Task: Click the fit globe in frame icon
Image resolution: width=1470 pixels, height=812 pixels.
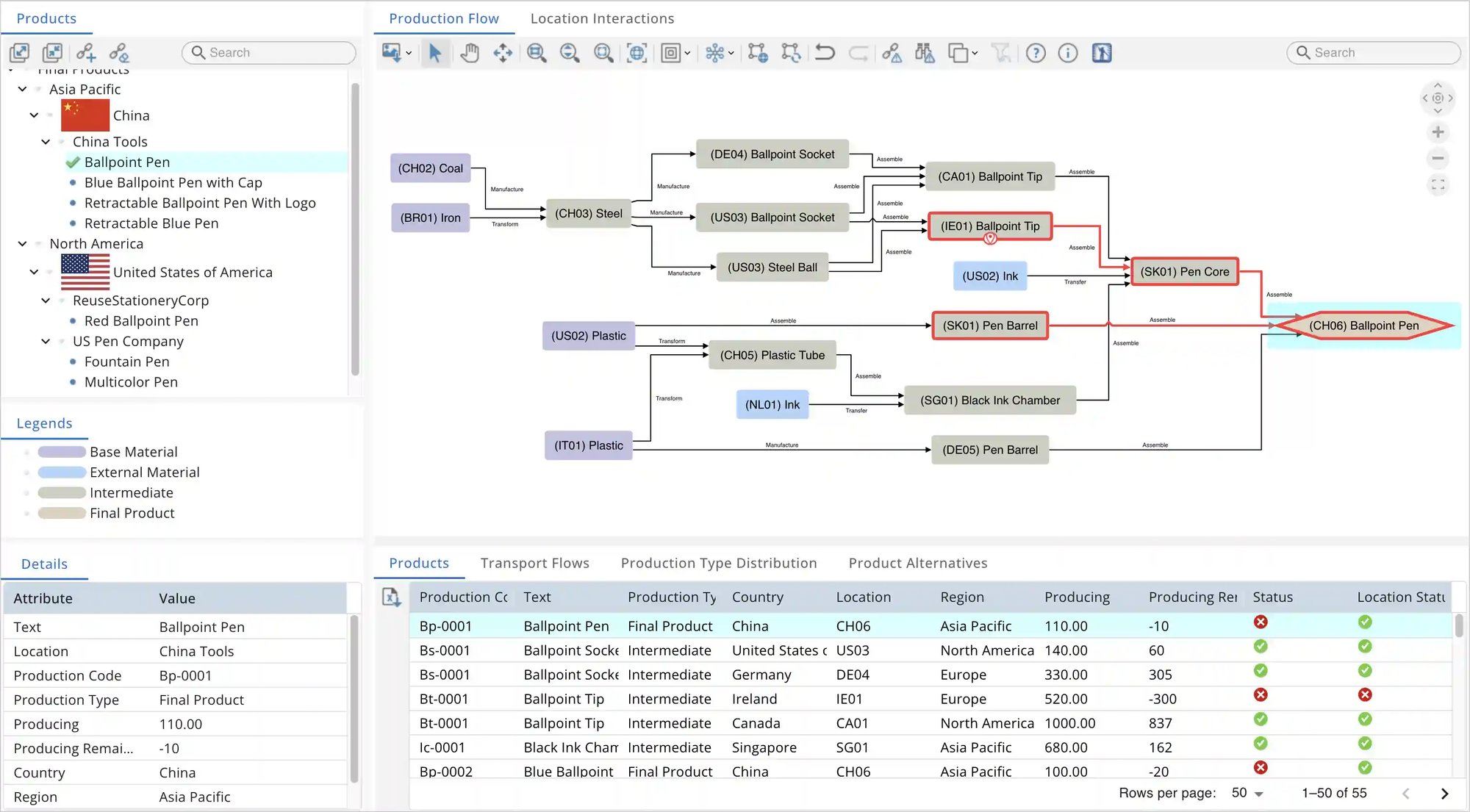Action: [637, 53]
